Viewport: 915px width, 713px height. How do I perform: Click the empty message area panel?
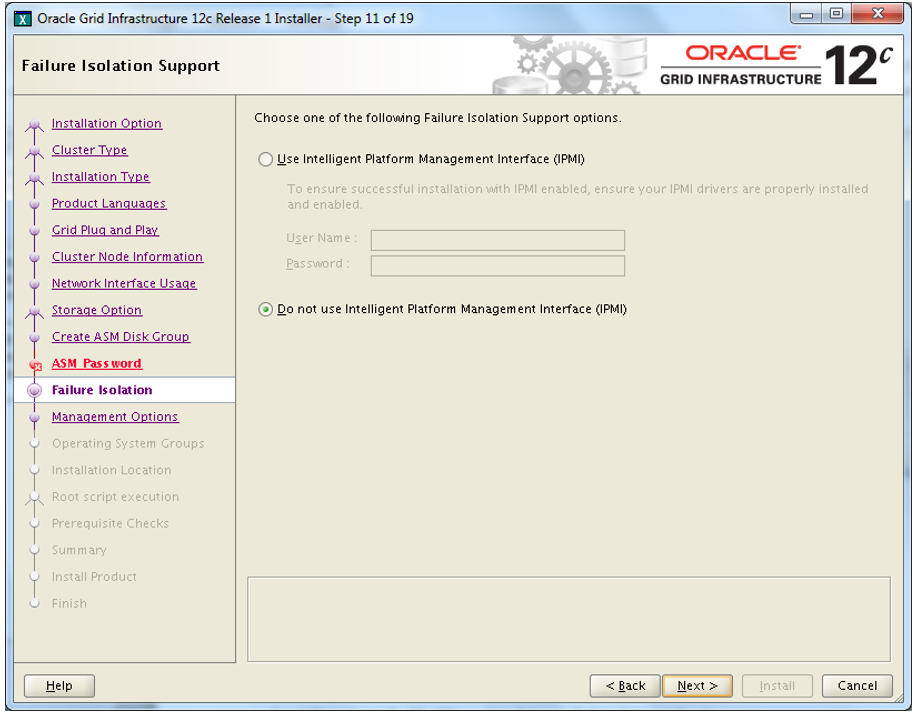[x=569, y=619]
